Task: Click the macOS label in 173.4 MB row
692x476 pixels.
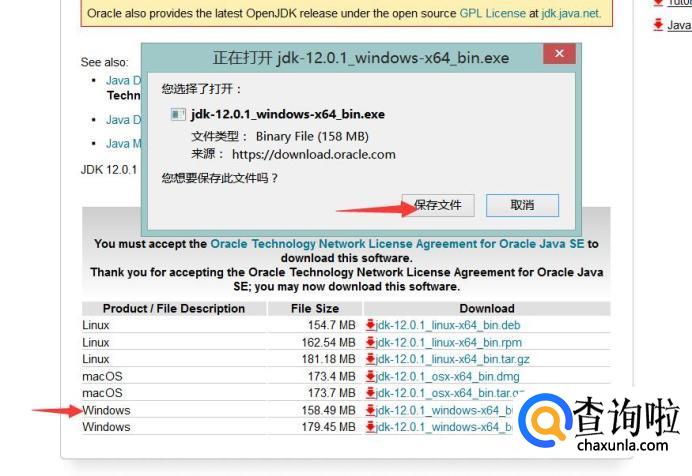Action: 102,376
